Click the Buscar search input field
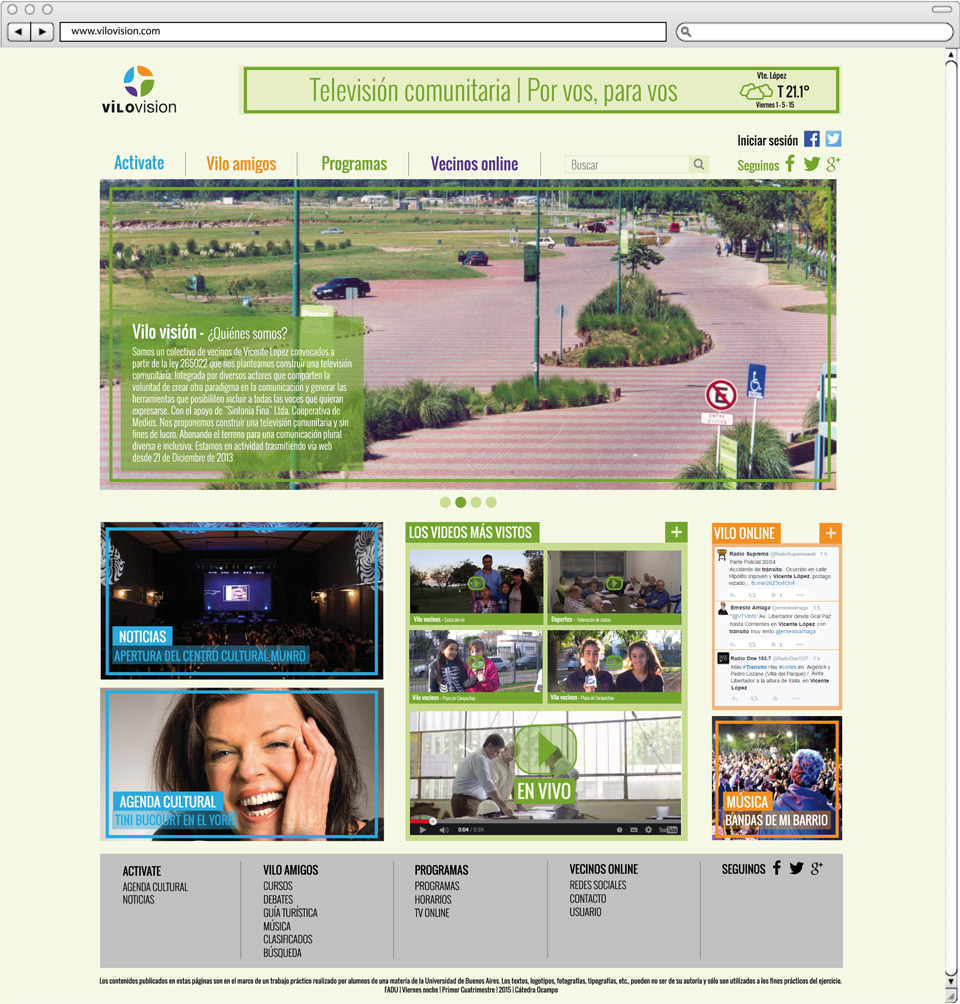The height and width of the screenshot is (1004, 960). point(627,164)
